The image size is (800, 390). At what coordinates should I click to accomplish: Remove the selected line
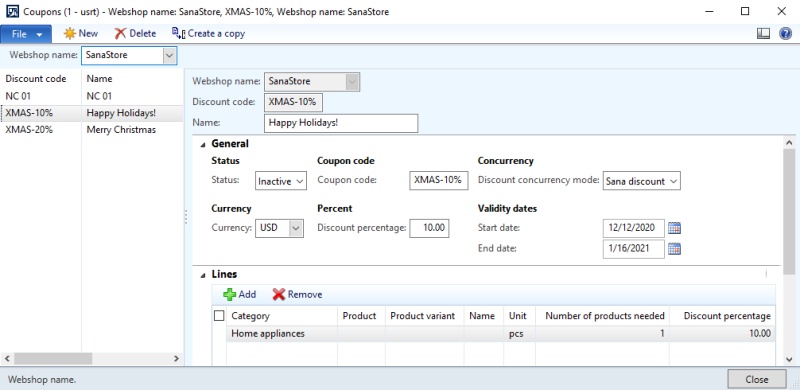[x=297, y=295]
